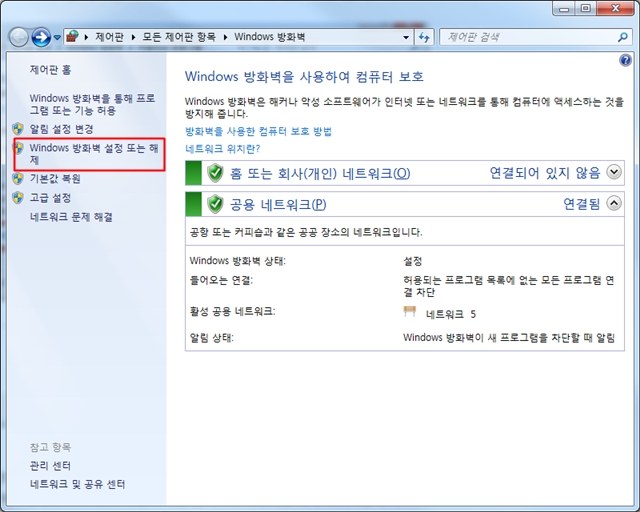This screenshot has width=640, height=512.
Task: Minimize the Windows 방화벽 window
Action: tap(564, 9)
